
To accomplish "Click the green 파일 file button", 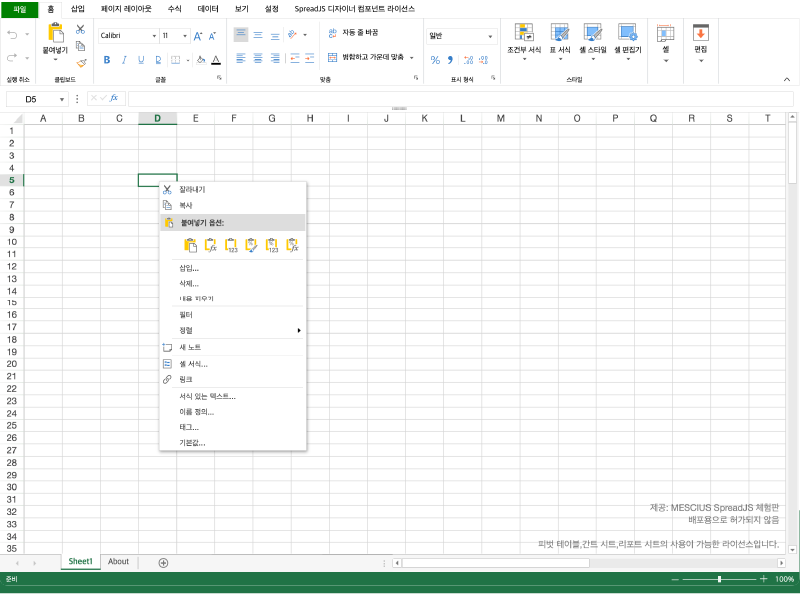I will pyautogui.click(x=19, y=9).
